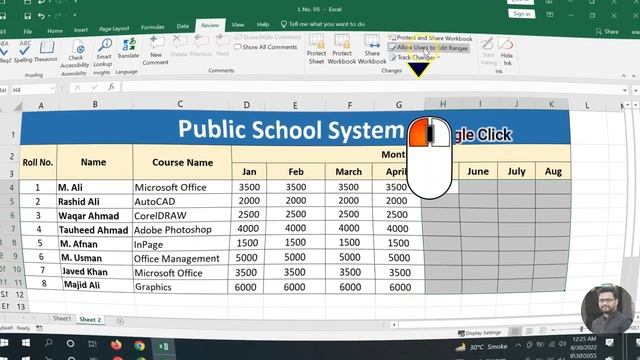
Task: Open Ribbon Display Options
Action: (x=550, y=15)
